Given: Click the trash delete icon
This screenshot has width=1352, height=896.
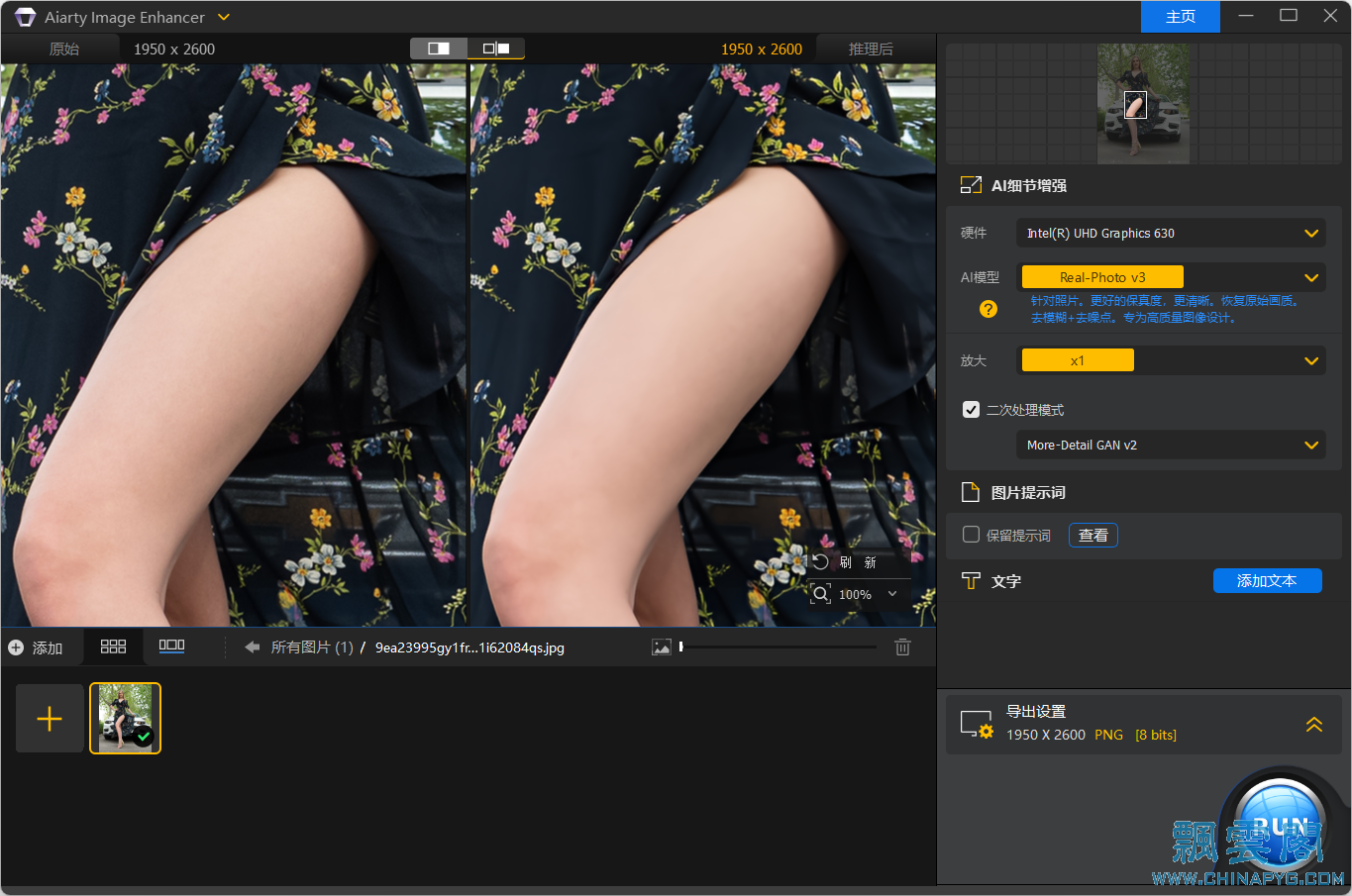Looking at the screenshot, I should pyautogui.click(x=902, y=647).
